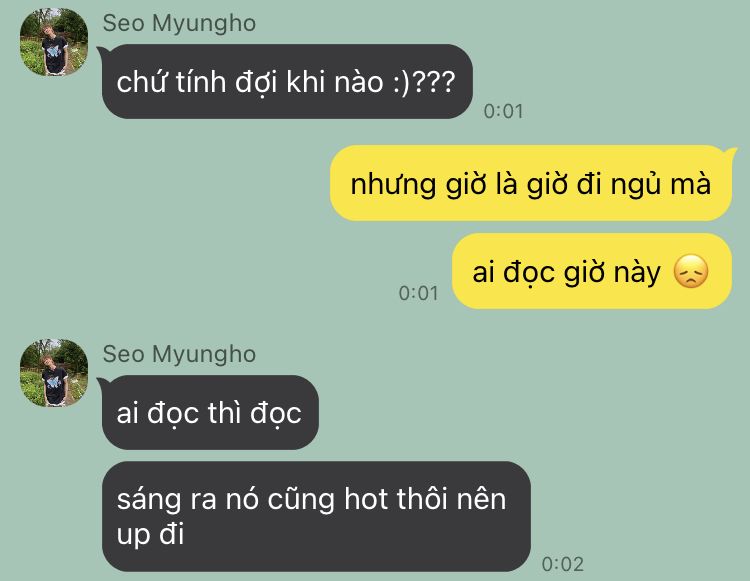Click the tail of the first gray bubble
750x581 pixels.
[102, 52]
